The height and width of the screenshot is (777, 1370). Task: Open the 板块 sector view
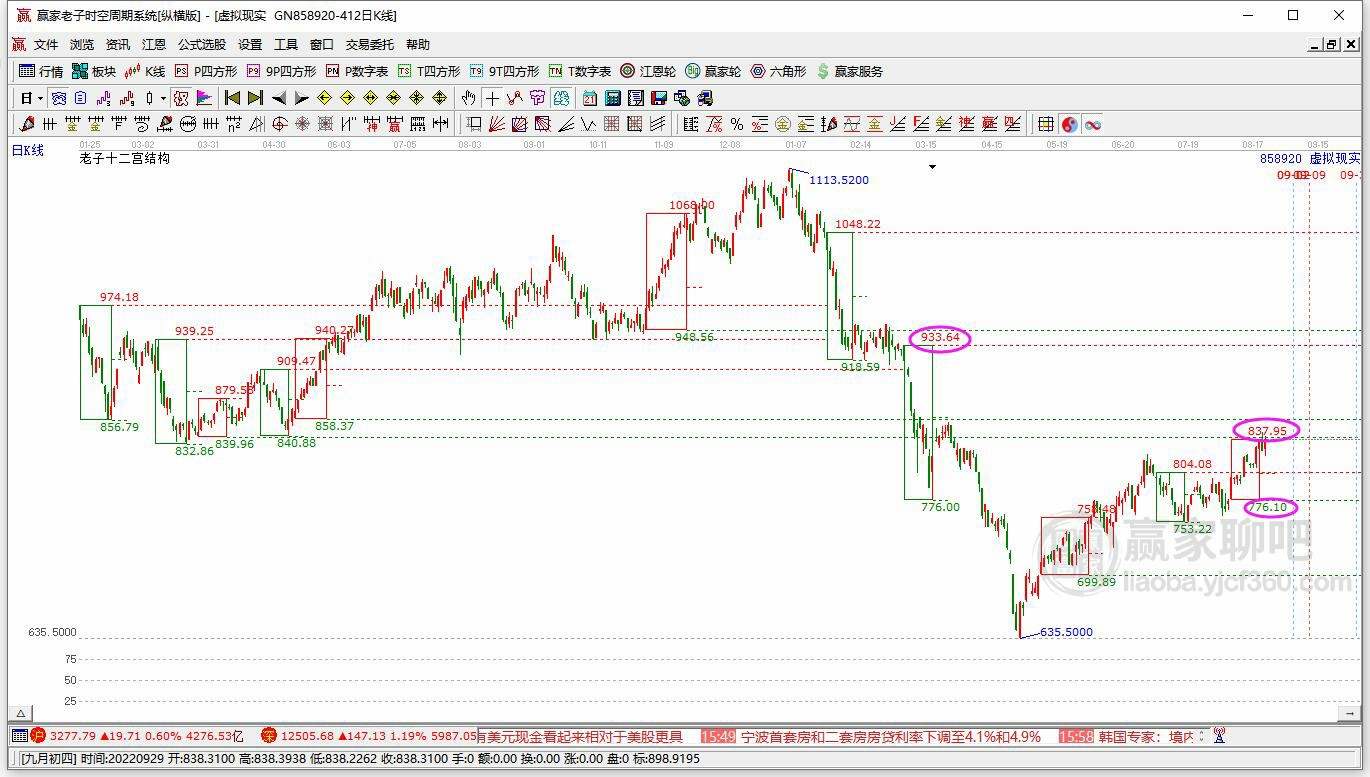pos(94,71)
